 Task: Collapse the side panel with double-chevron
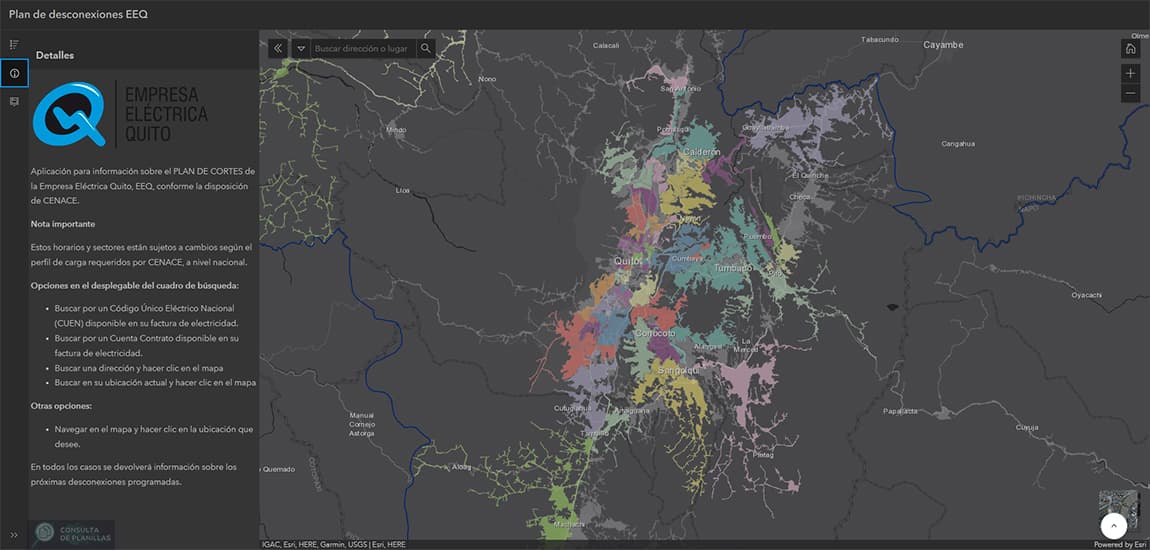(278, 48)
